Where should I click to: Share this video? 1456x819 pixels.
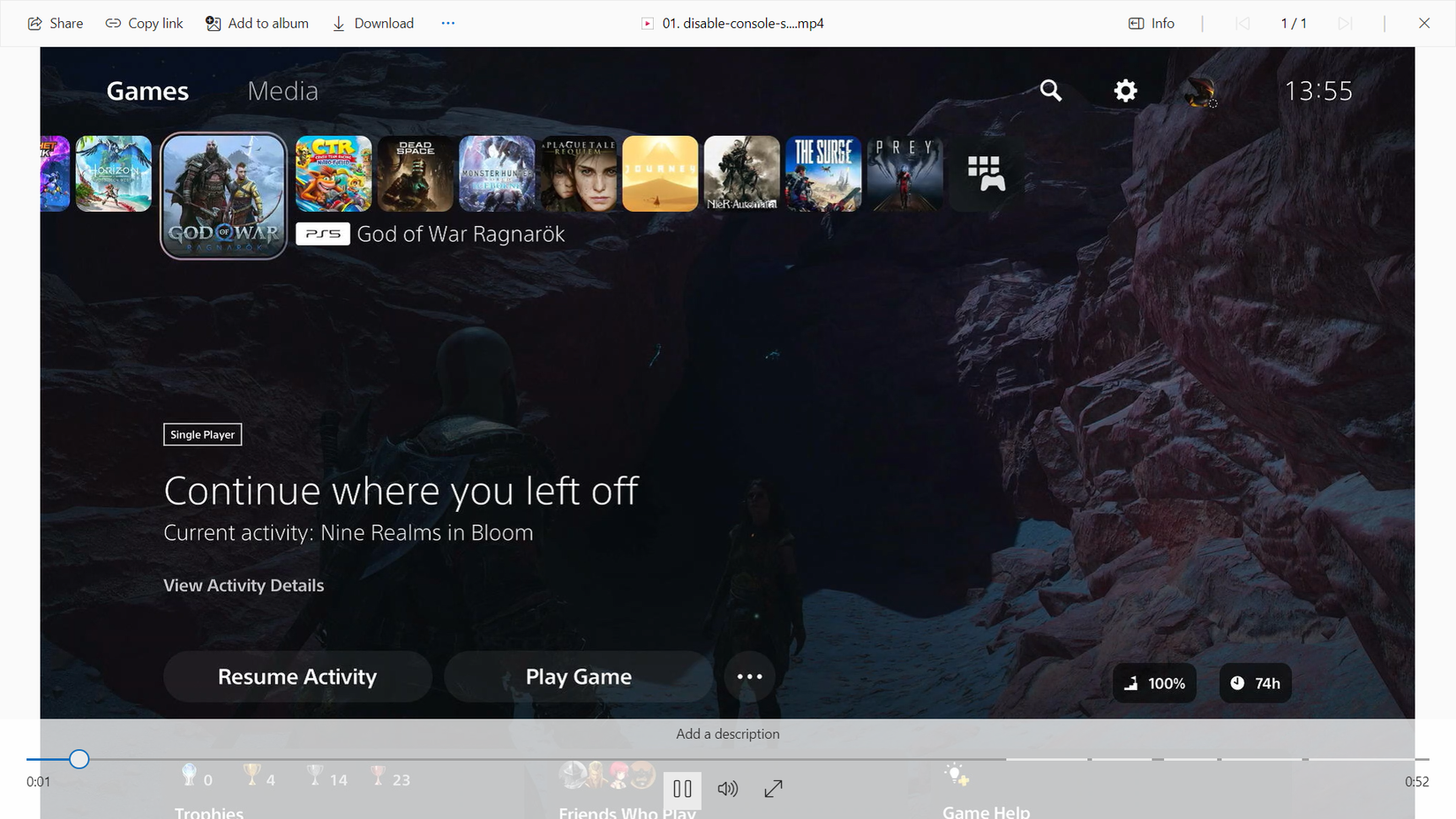pyautogui.click(x=54, y=23)
